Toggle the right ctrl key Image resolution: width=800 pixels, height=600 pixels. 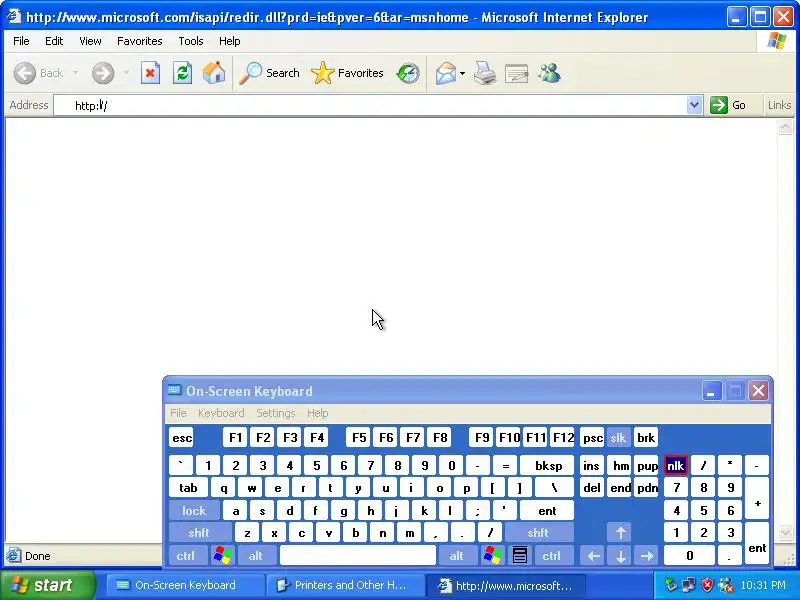pos(552,556)
